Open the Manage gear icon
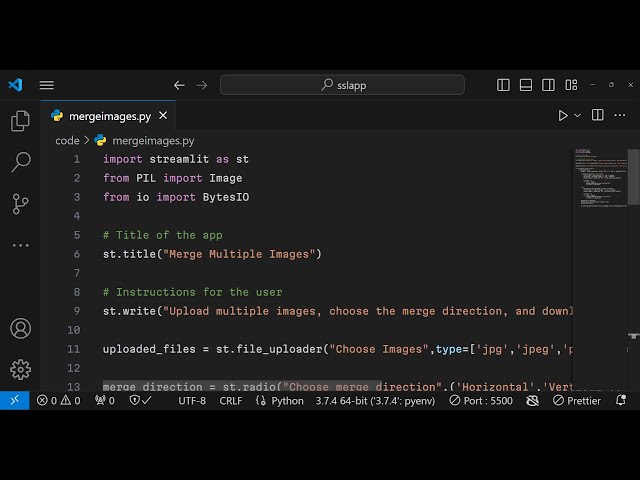Screen dimensions: 640x480 [x=20, y=369]
